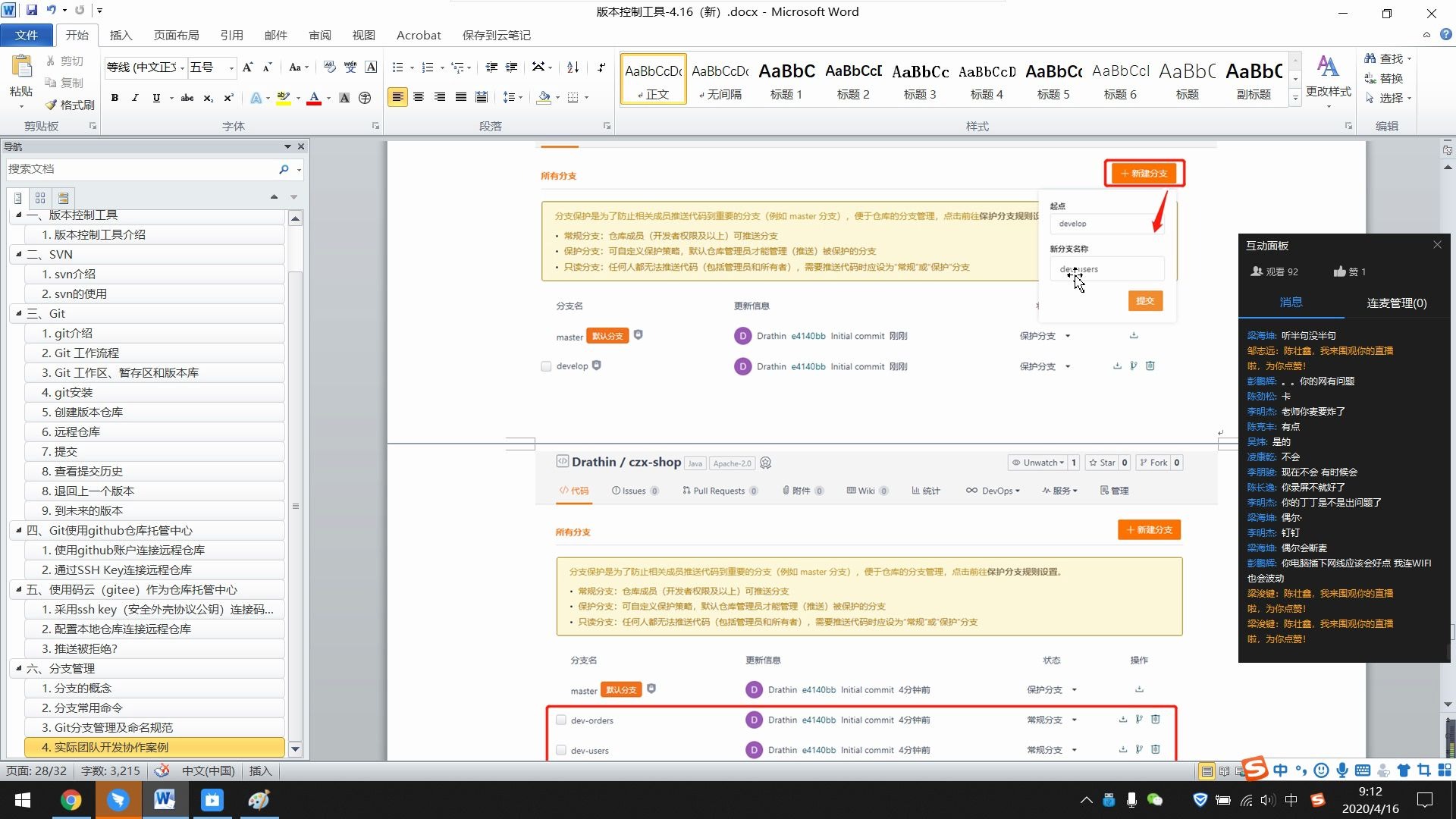1456x819 pixels.
Task: Click the text highlight color swatch
Action: (284, 98)
